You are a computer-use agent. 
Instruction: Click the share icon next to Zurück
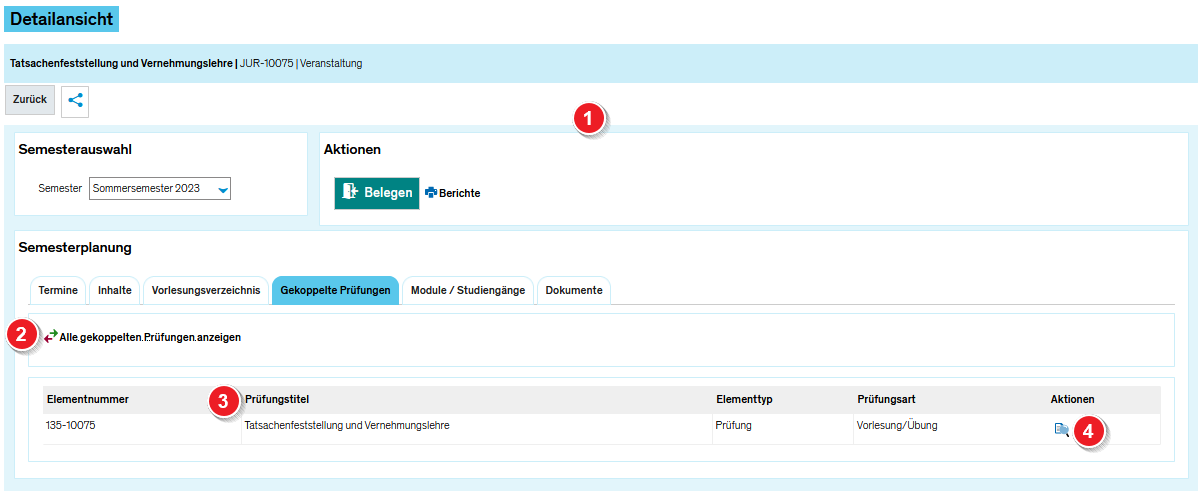(x=75, y=100)
